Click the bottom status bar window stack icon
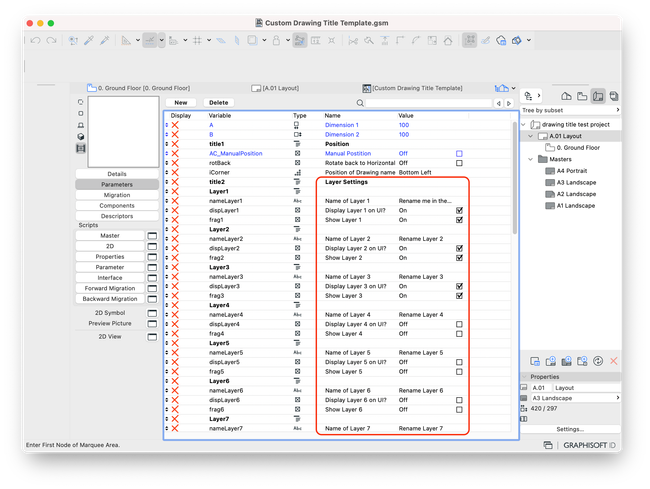The width and height of the screenshot is (650, 489). pyautogui.click(x=548, y=445)
